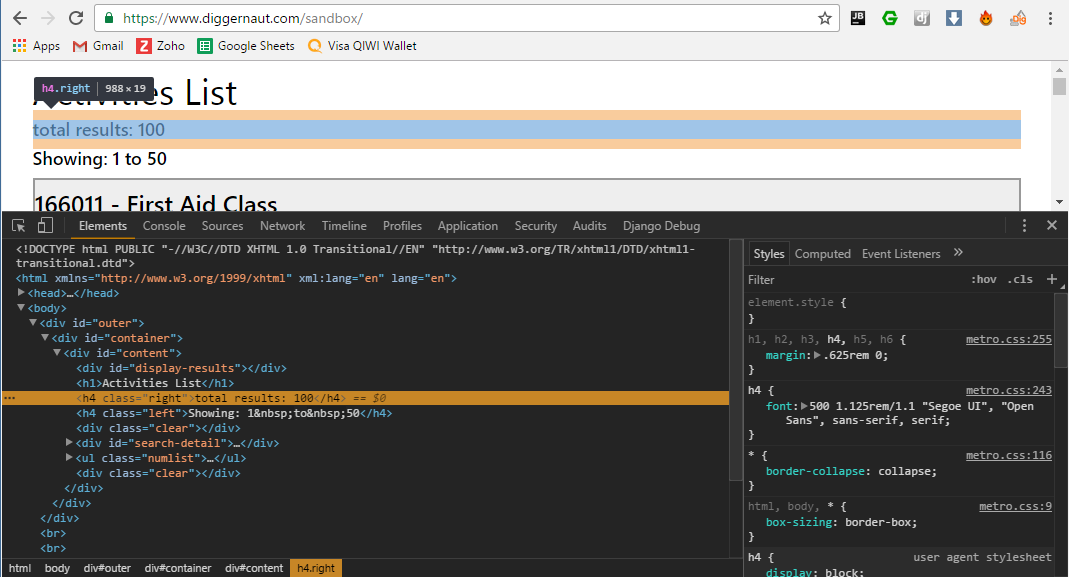Collapse the div#outer node
1069x577 pixels.
coord(33,323)
